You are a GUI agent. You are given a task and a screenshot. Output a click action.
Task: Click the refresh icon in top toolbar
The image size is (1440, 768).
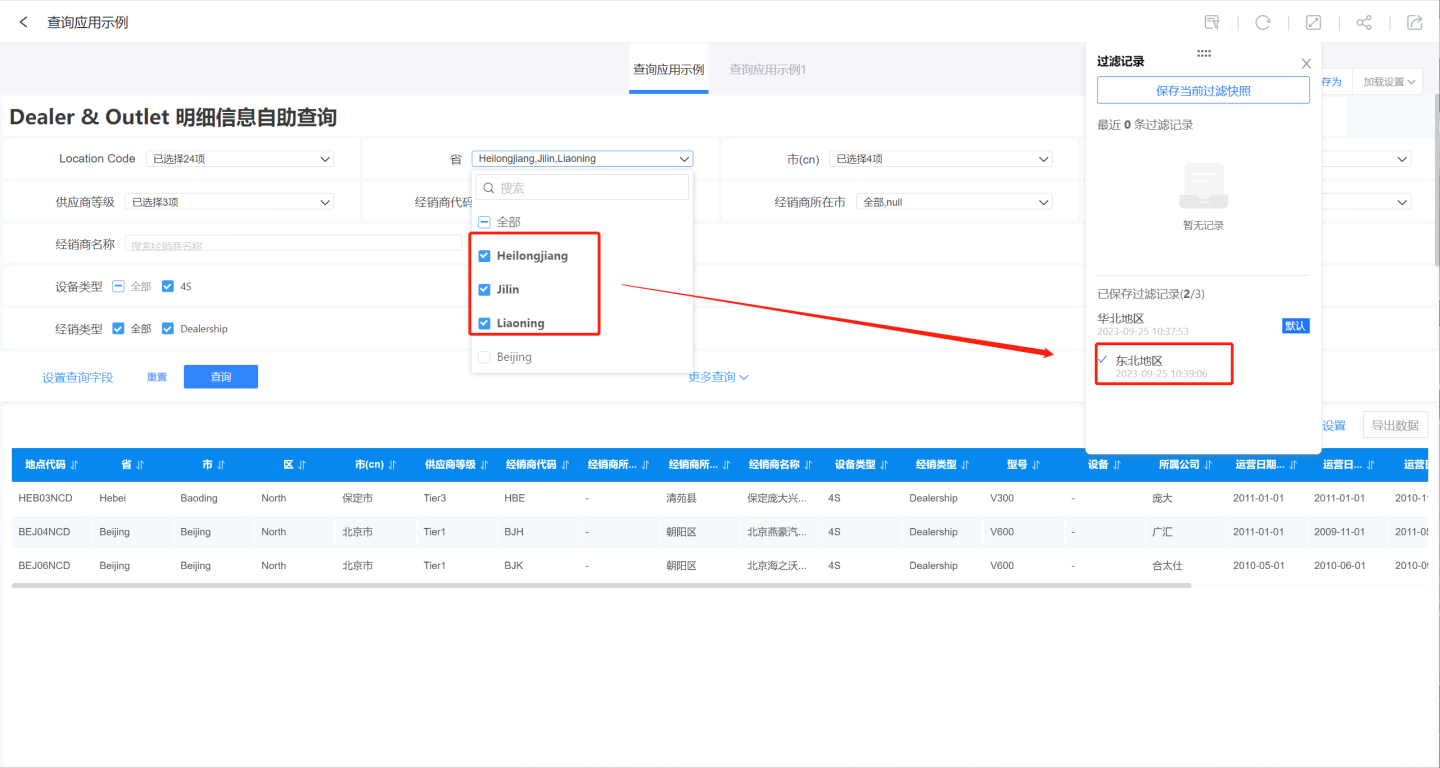[1263, 22]
